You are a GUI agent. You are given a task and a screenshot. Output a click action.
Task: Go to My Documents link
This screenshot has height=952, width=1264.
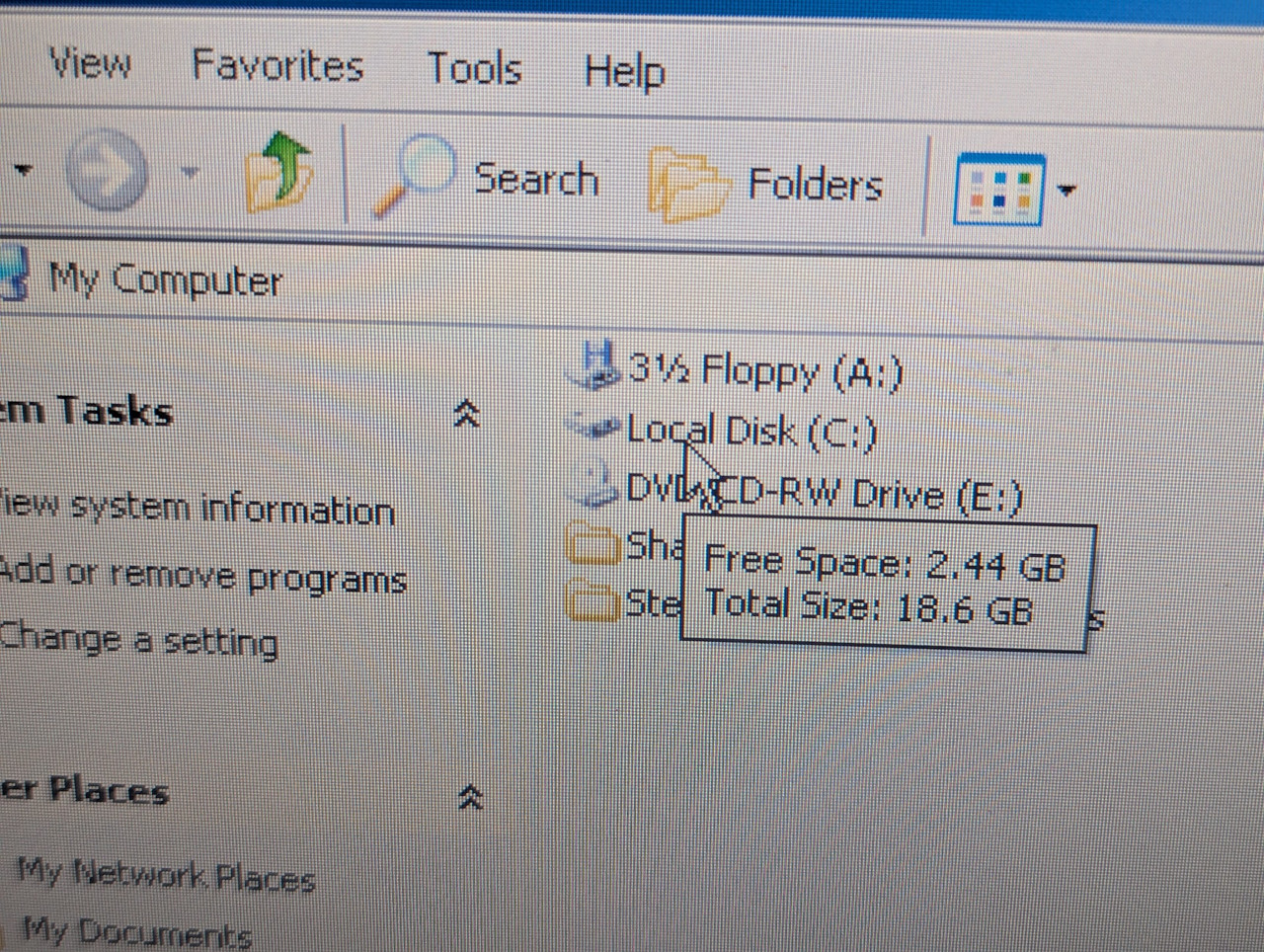(x=136, y=931)
